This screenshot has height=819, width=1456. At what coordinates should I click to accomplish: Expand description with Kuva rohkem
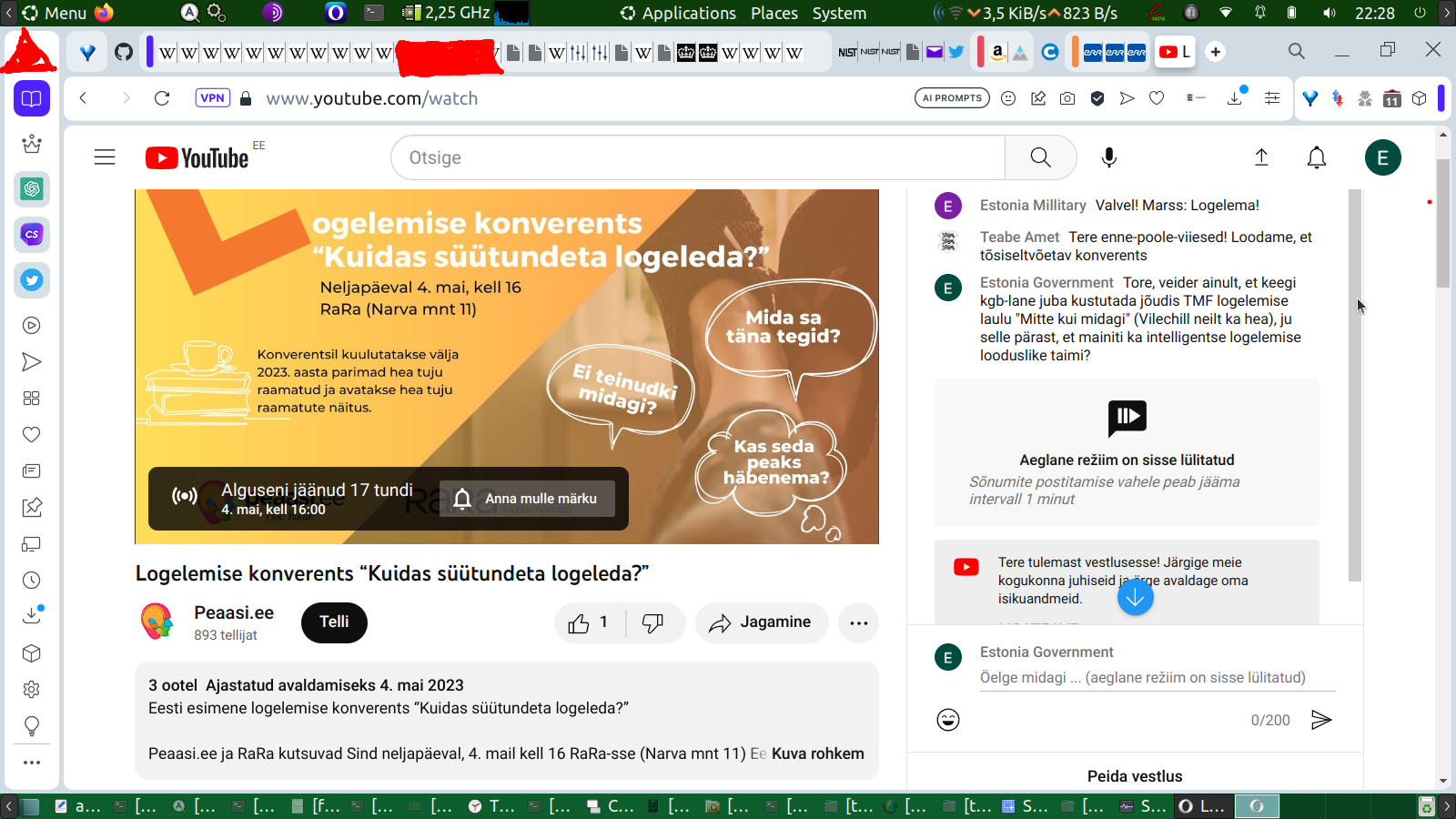pyautogui.click(x=818, y=753)
